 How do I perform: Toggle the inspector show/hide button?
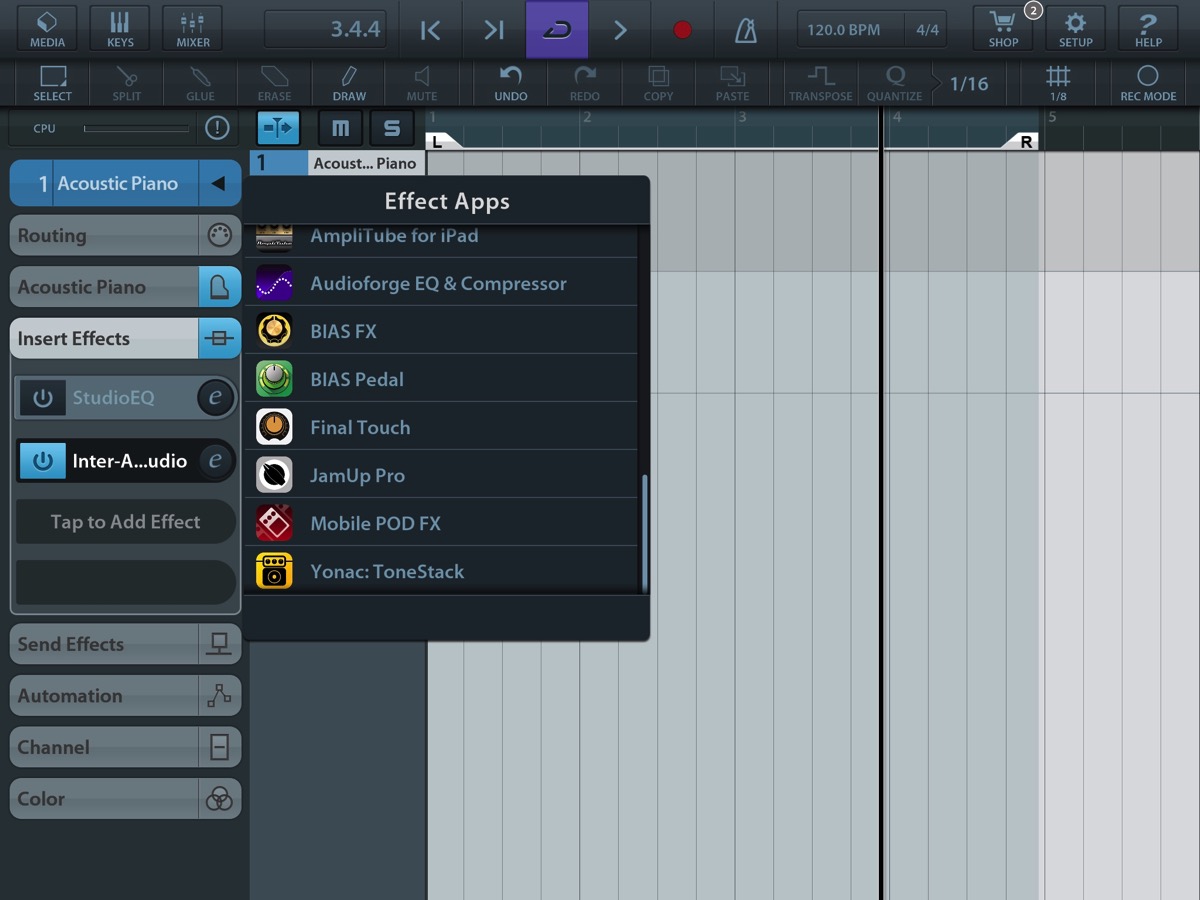click(x=278, y=128)
